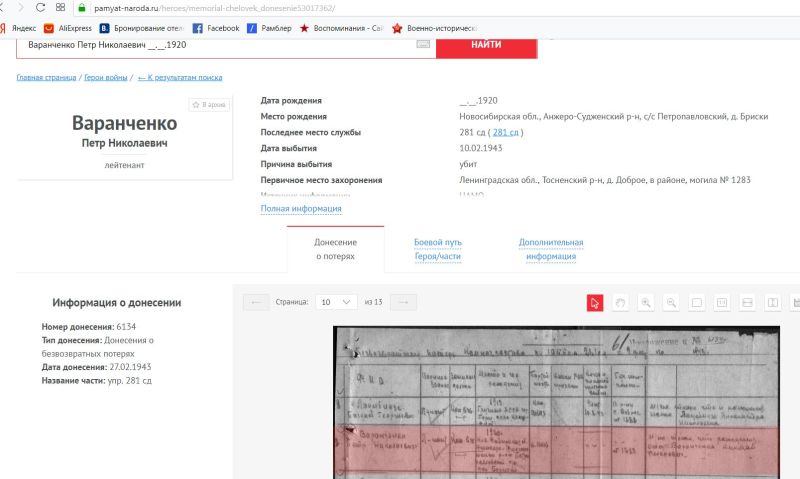800x479 pixels.
Task: Click the rank text лейтенант
Action: click(124, 165)
